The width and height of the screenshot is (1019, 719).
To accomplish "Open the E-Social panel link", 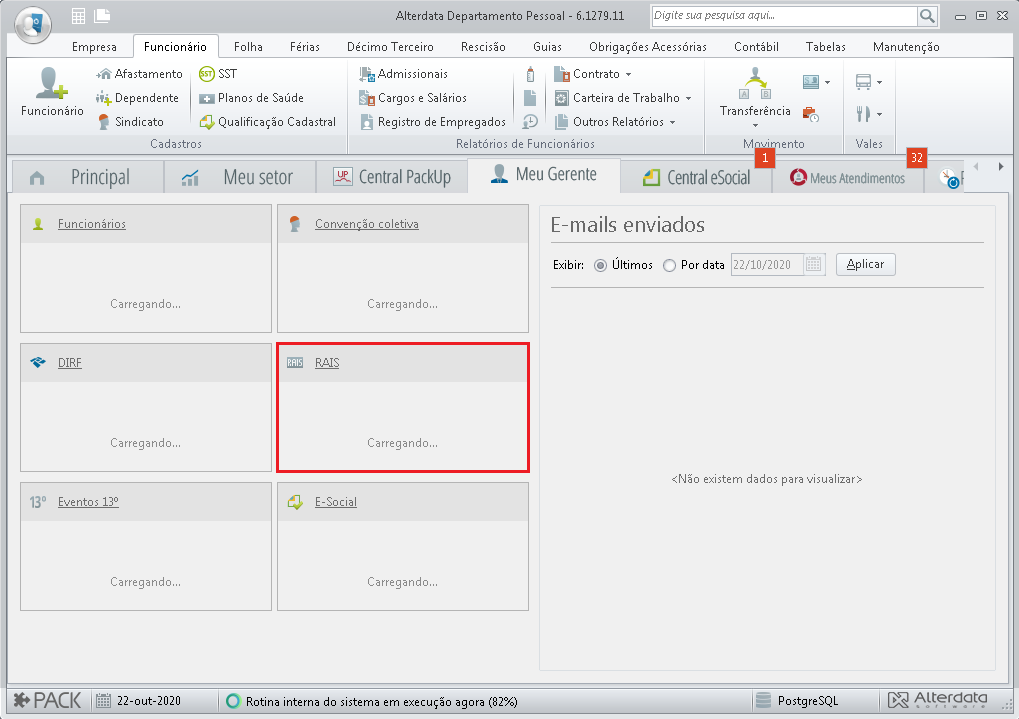I will [336, 503].
